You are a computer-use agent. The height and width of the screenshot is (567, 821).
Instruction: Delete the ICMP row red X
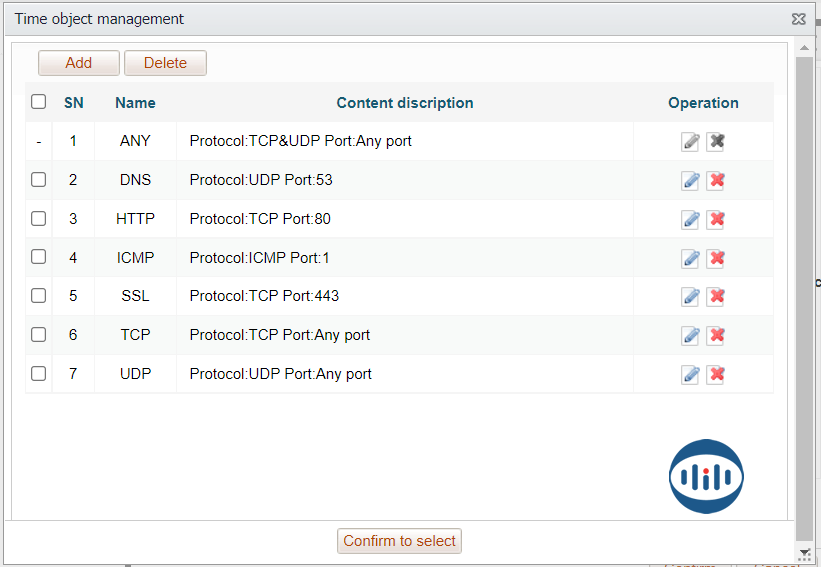click(716, 258)
